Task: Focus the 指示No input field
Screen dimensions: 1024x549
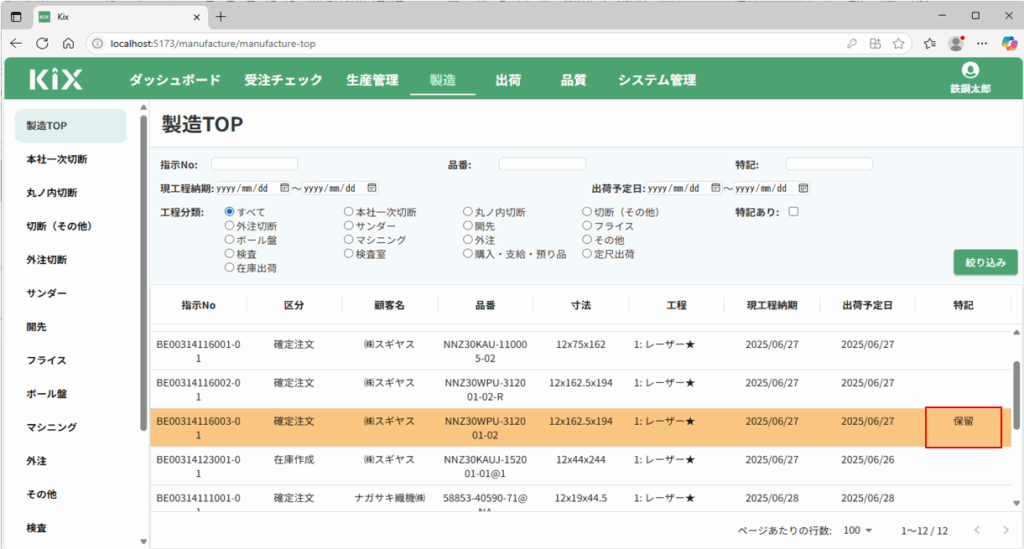Action: (254, 164)
